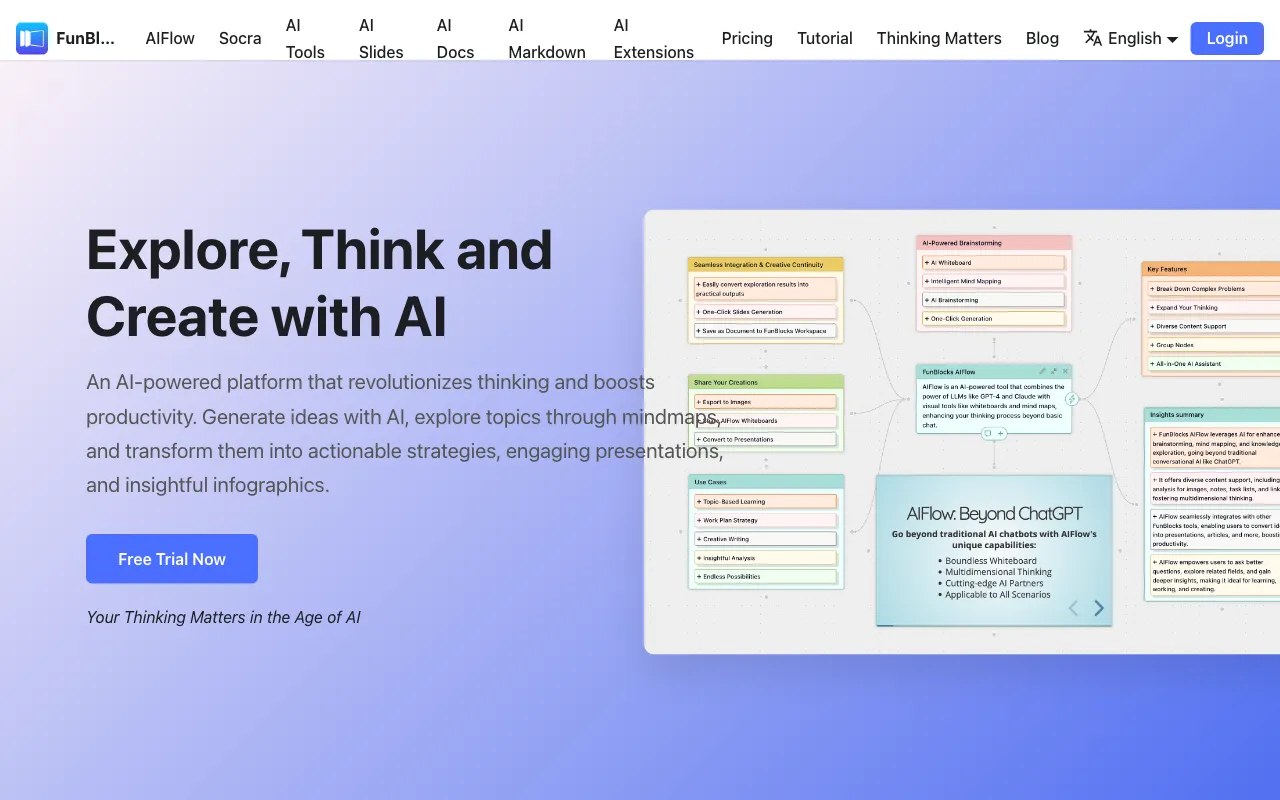Screen dimensions: 1280x800
Task: Click the FunBl... brand name text
Action: point(85,39)
